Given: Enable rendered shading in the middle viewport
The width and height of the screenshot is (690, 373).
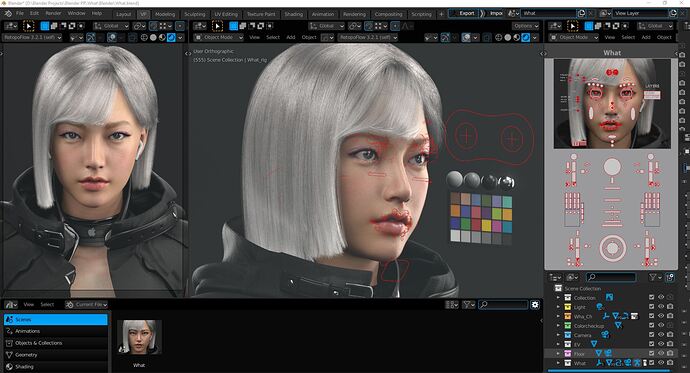Looking at the screenshot, I should coord(525,37).
